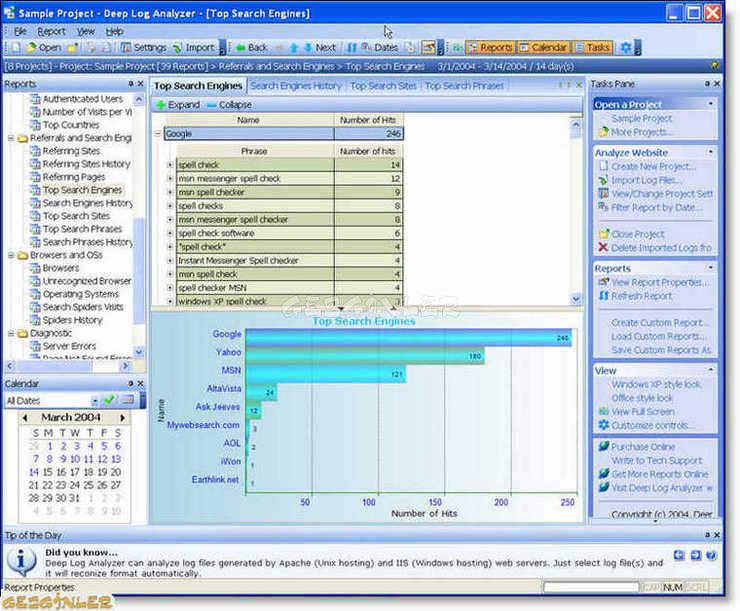740x611 pixels.
Task: Collapse the View section in Tasks Pane
Action: click(711, 369)
